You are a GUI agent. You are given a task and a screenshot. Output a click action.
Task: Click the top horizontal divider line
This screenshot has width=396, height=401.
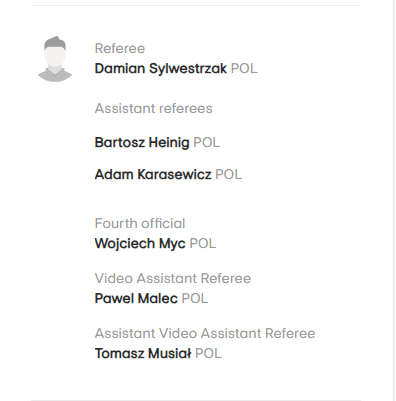[196, 5]
